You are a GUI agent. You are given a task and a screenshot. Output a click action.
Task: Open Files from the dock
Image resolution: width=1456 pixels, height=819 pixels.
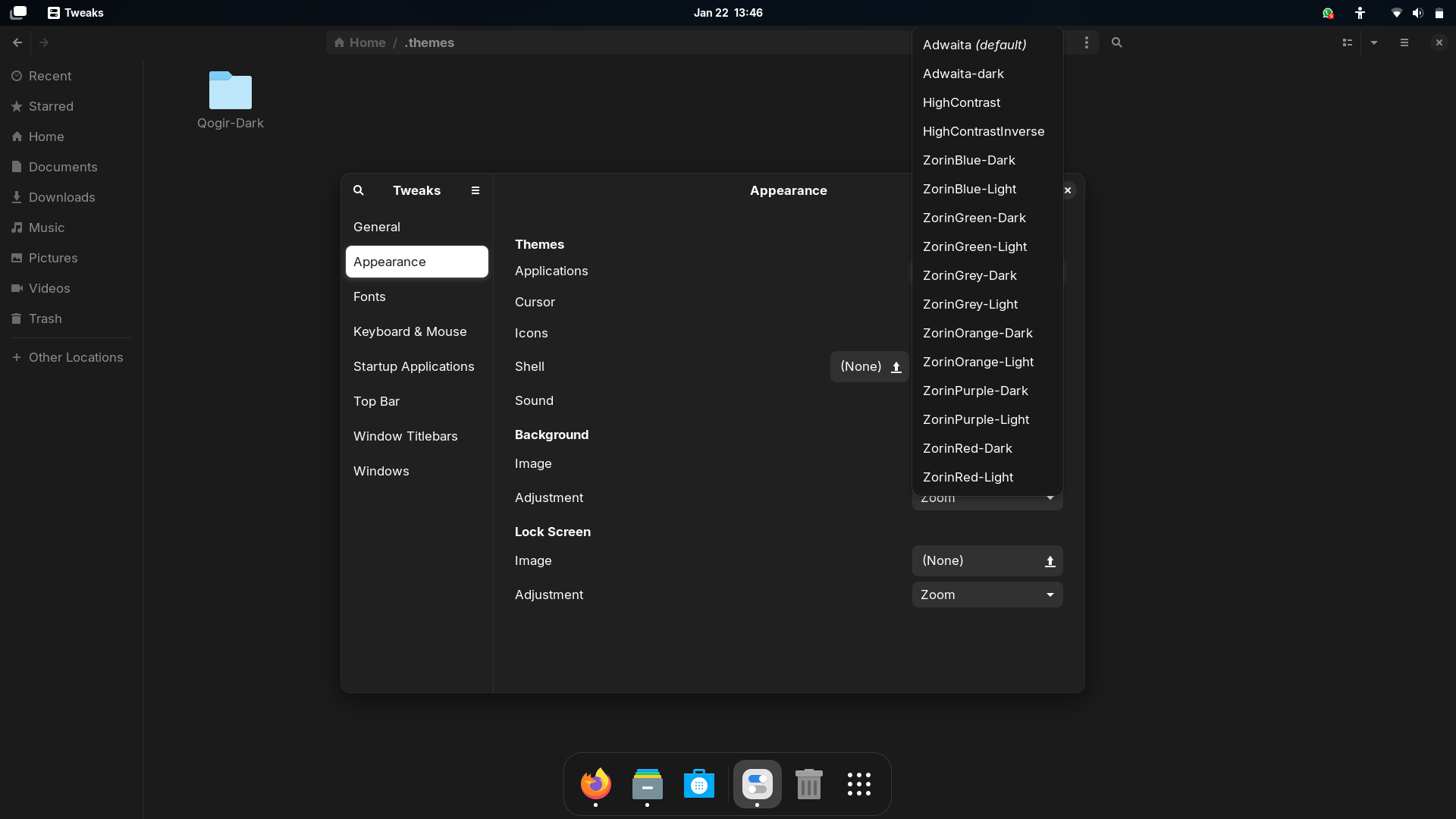click(648, 784)
